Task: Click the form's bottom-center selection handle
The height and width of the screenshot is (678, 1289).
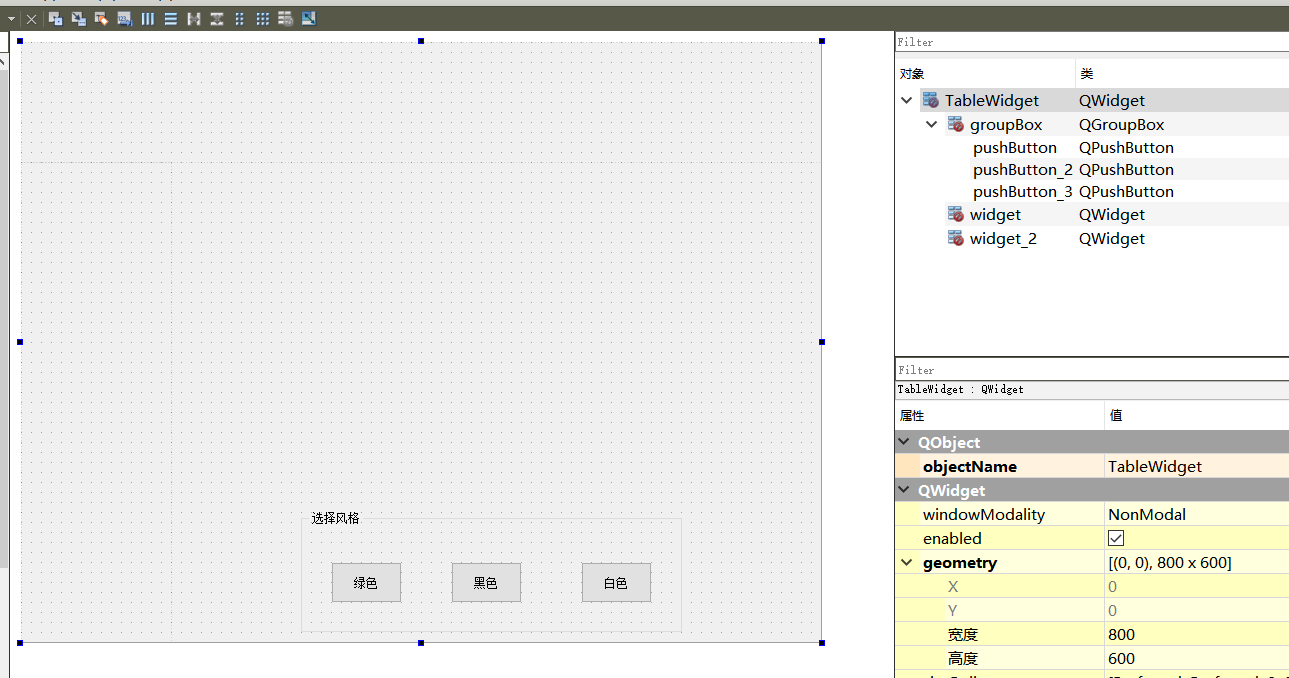Action: click(x=421, y=643)
